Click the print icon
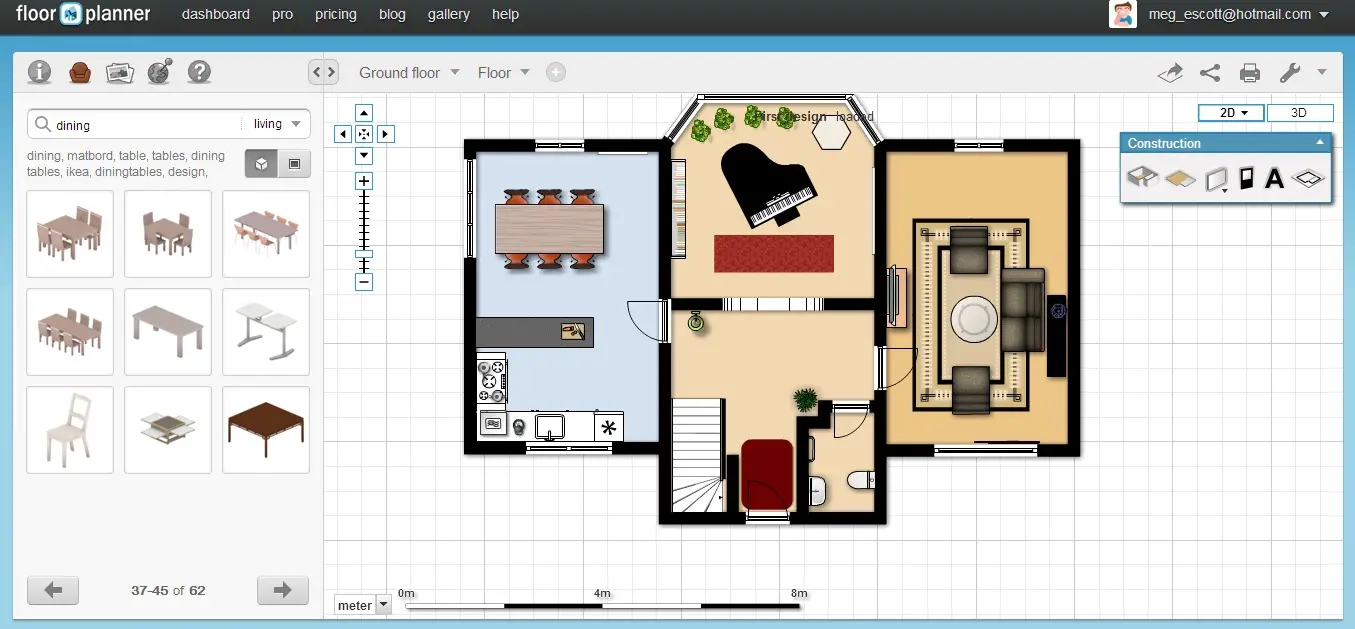1355x629 pixels. [1249, 72]
